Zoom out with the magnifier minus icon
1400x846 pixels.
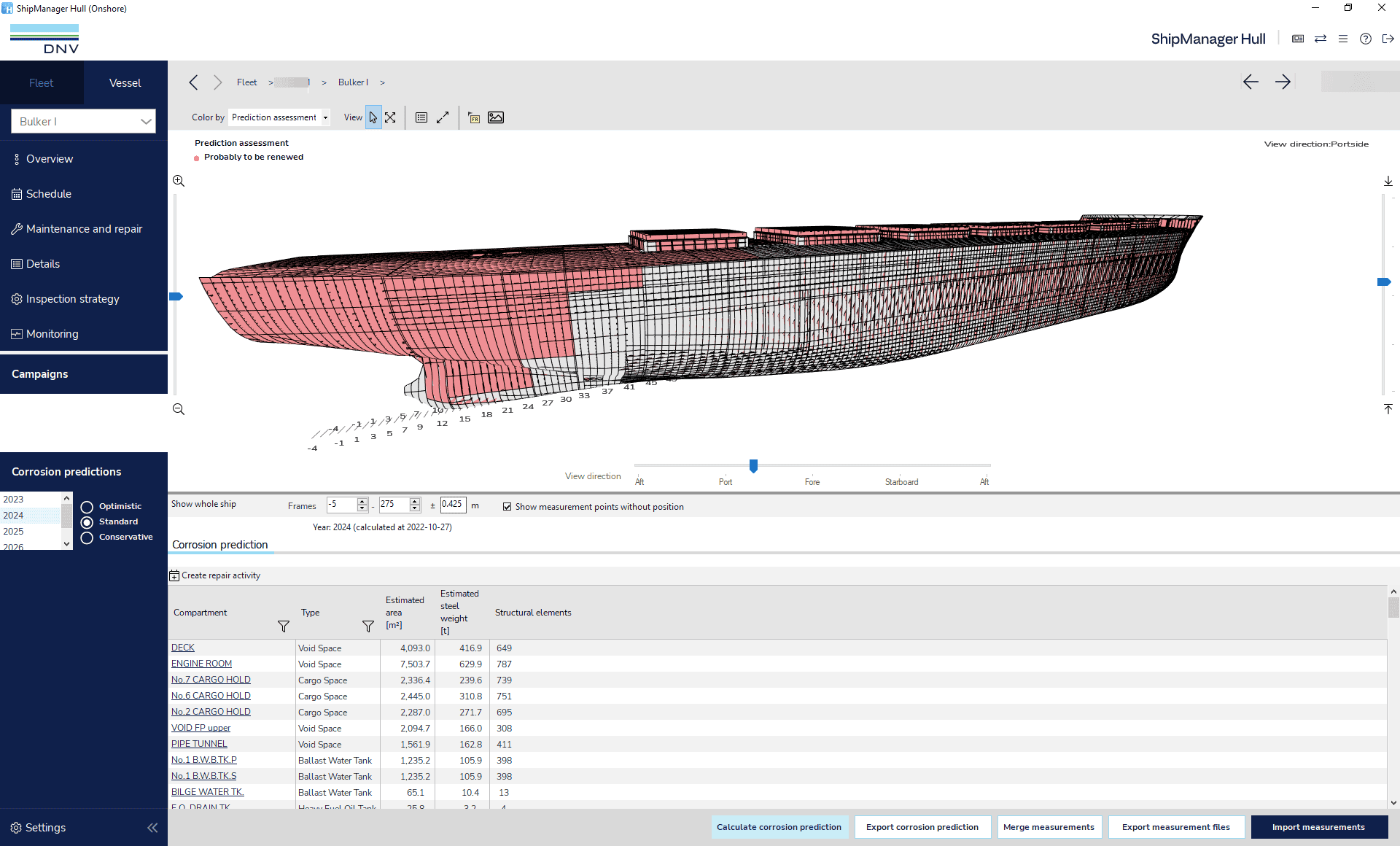coord(179,409)
